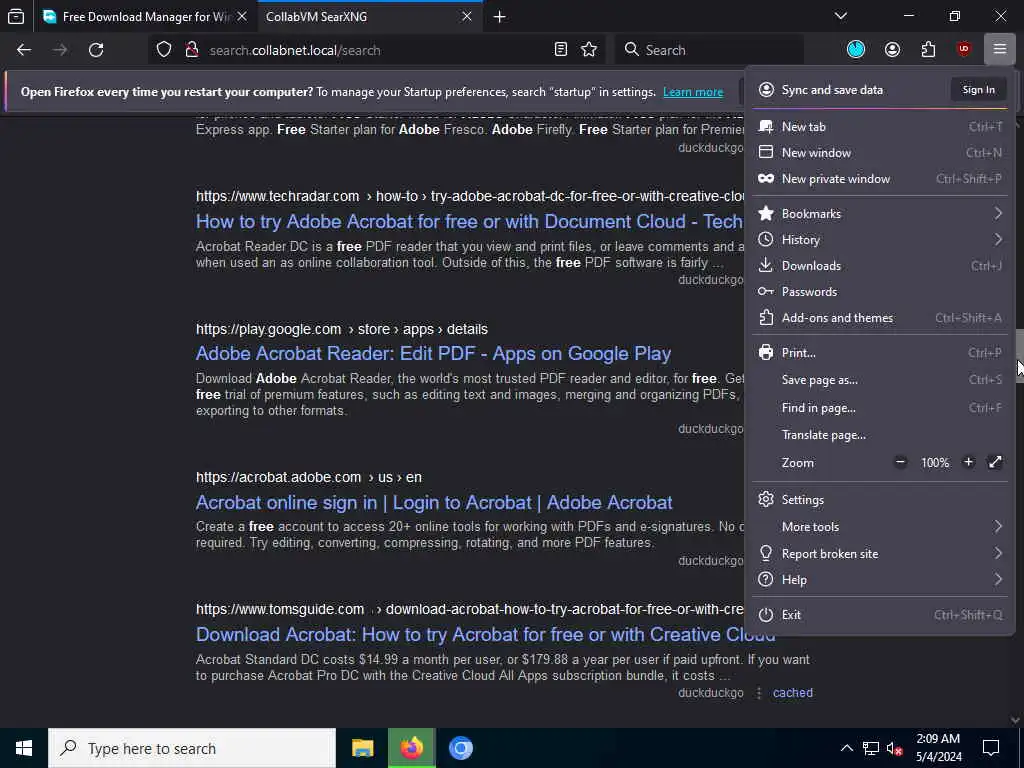
Task: Open Add-ons and themes
Action: [880, 318]
